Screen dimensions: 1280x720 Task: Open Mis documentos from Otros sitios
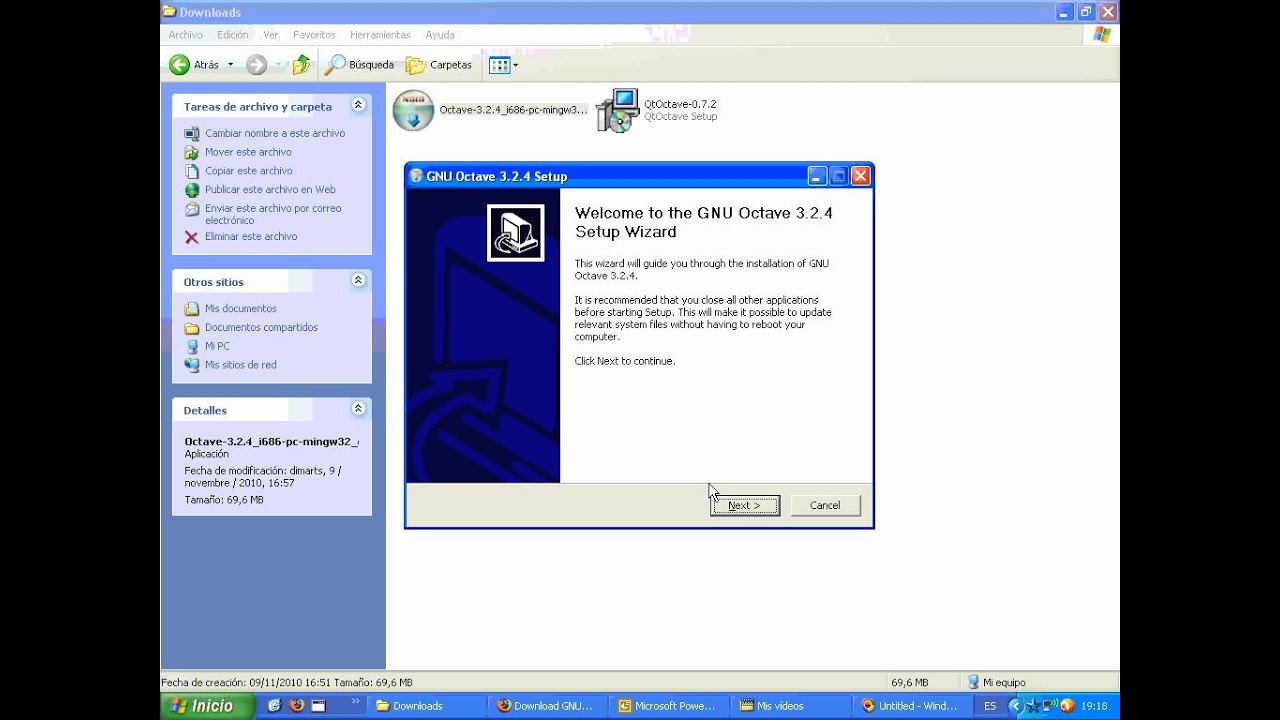point(241,308)
